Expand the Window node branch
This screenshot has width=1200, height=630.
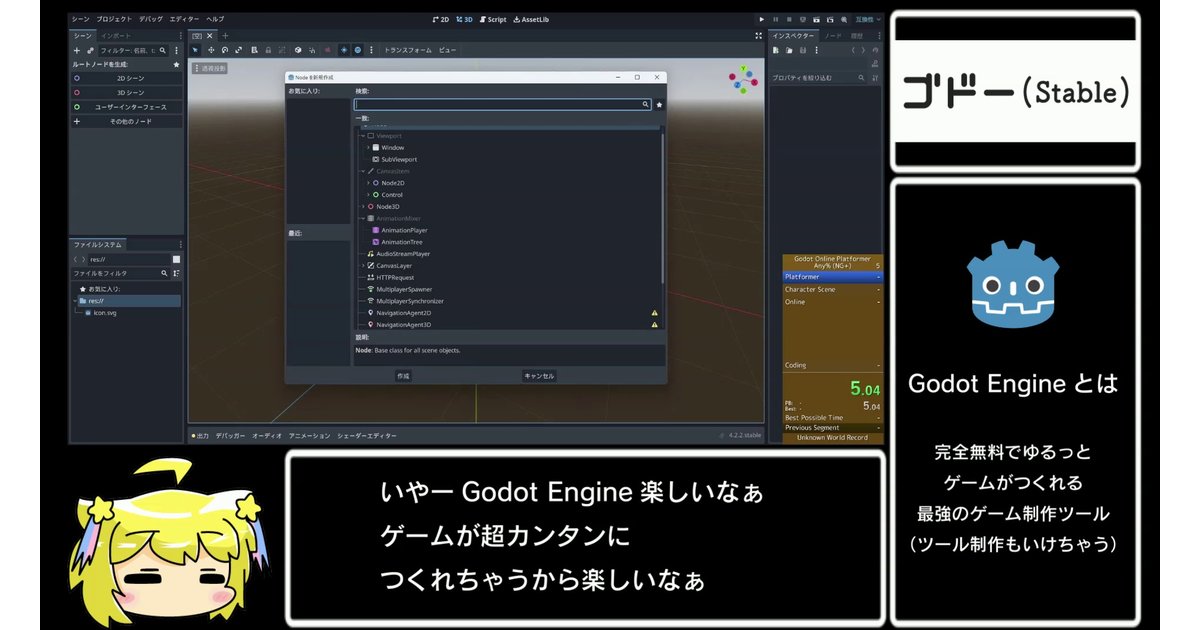pos(367,147)
